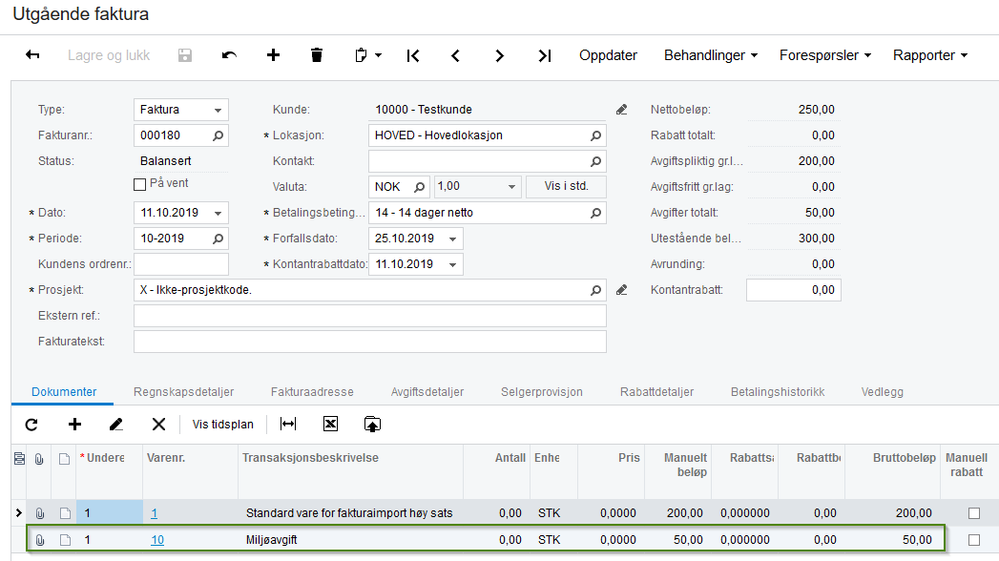This screenshot has width=999, height=561.
Task: Refresh the document lines grid
Action: [32, 424]
